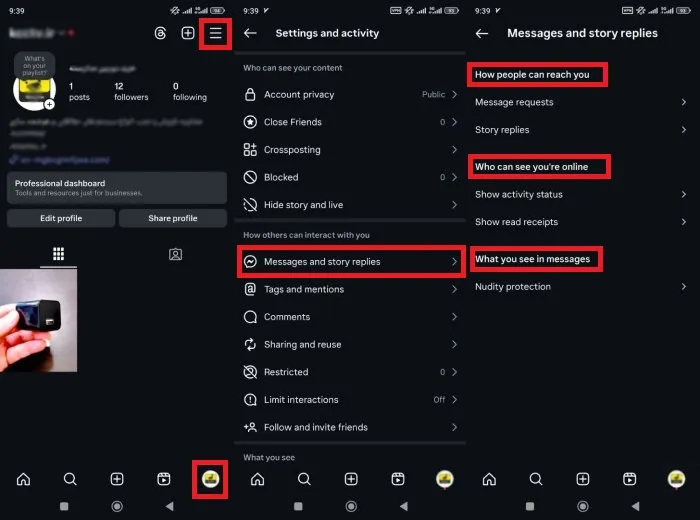Image resolution: width=700 pixels, height=520 pixels.
Task: Tap the profile picture with plus badge
Action: [x=34, y=91]
